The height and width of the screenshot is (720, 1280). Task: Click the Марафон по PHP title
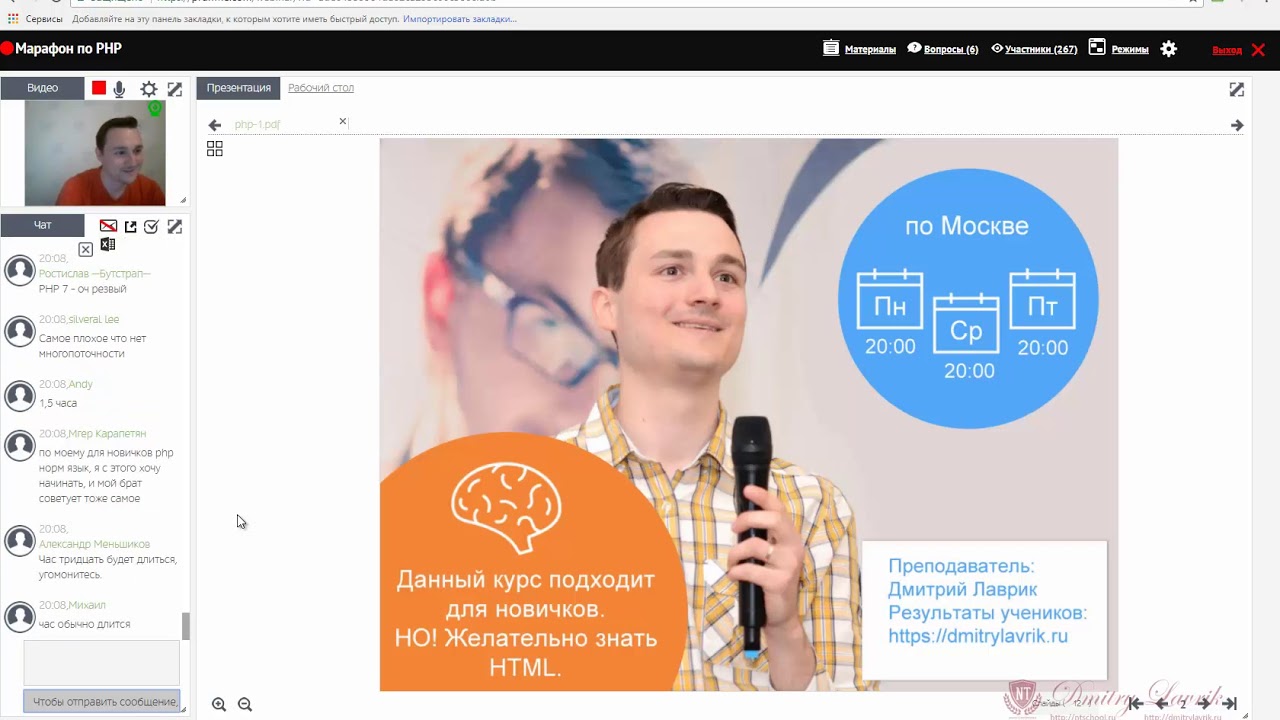coord(68,48)
